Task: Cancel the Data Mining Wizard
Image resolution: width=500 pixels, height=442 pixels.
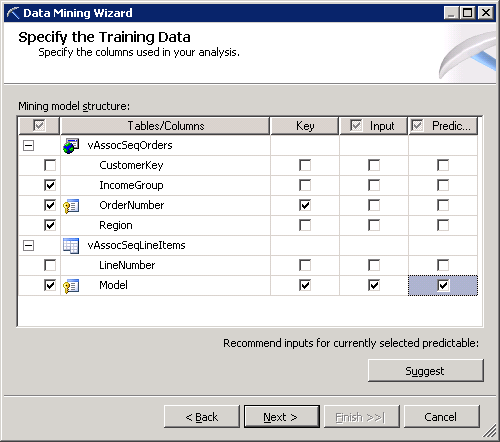Action: click(442, 417)
